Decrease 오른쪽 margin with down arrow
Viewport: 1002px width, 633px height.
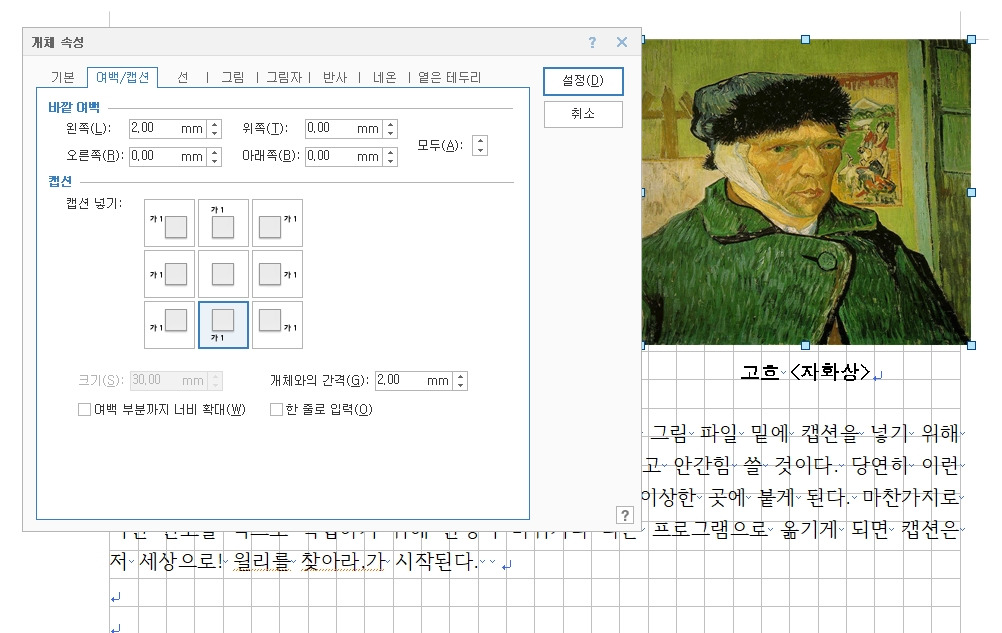[215, 162]
